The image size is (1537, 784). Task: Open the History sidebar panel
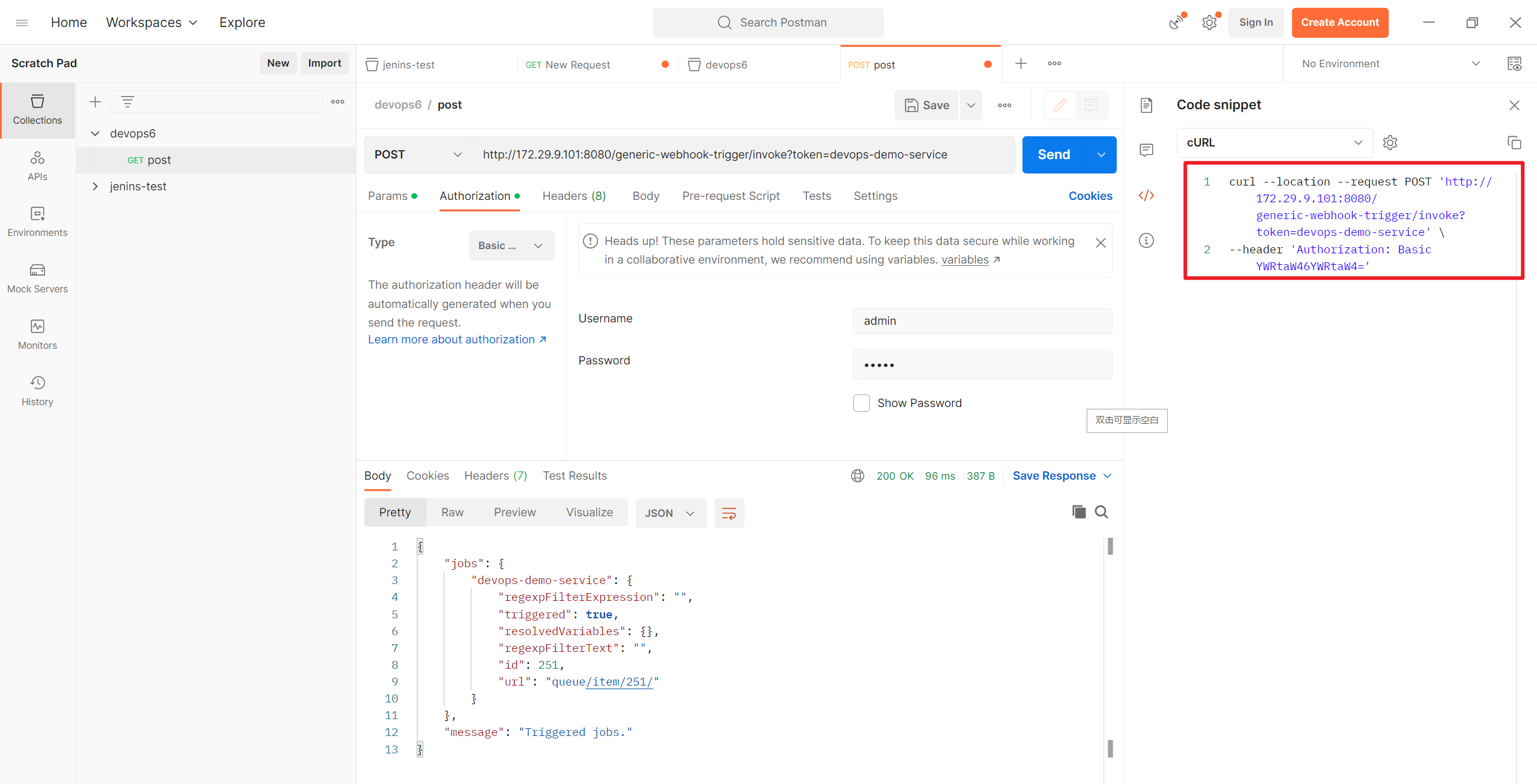tap(37, 391)
